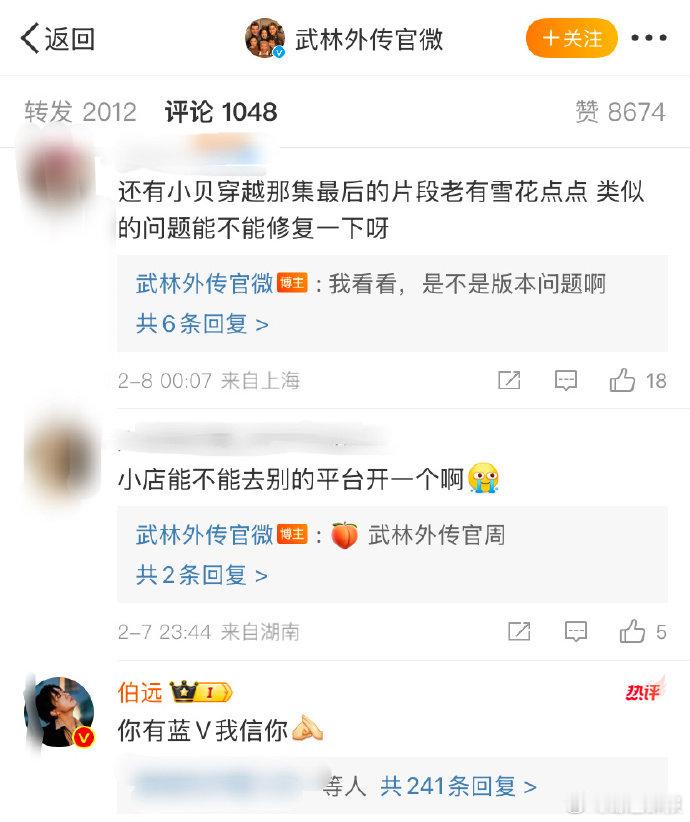Switch to the 转发 2012 tab
This screenshot has width=690, height=822.
point(80,112)
